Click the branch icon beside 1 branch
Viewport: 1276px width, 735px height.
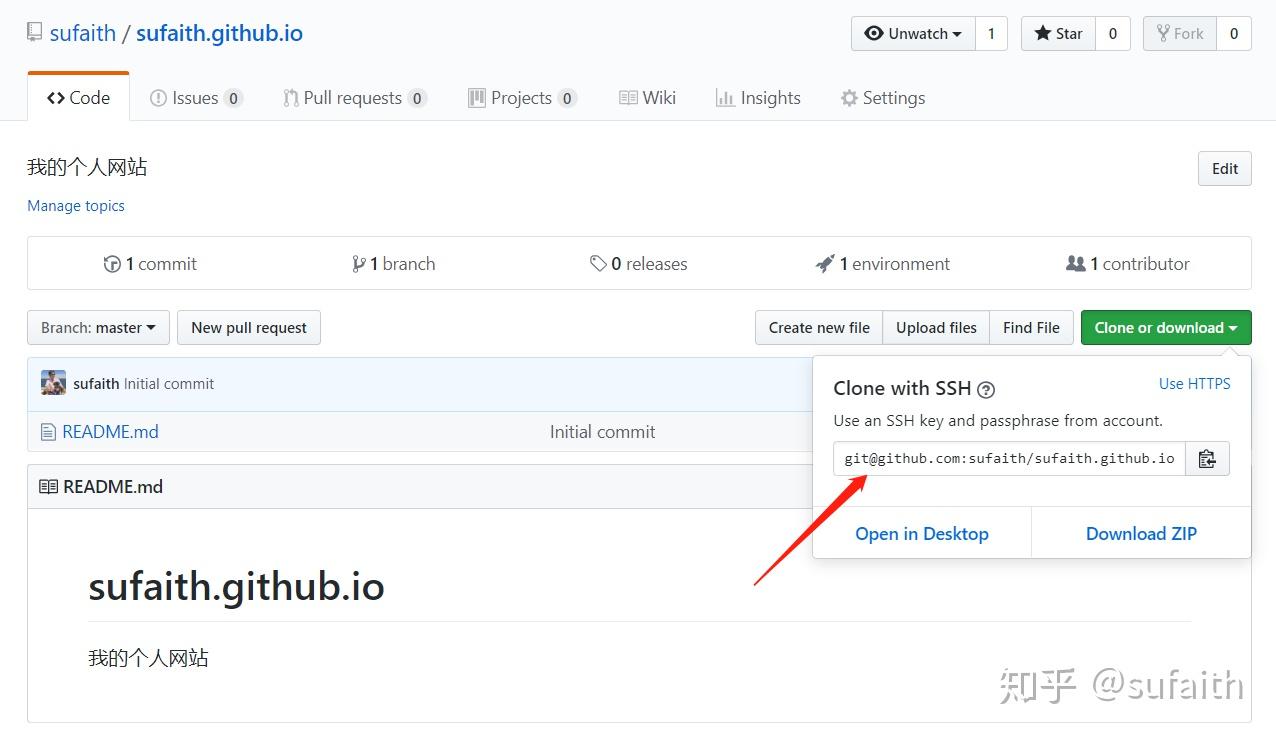(x=359, y=264)
